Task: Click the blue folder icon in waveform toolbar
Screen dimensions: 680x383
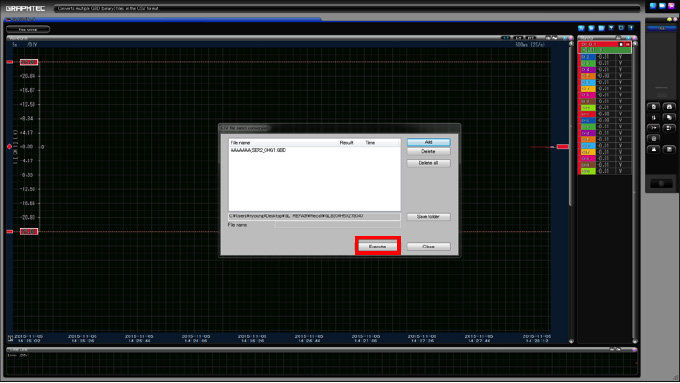Action: (601, 28)
